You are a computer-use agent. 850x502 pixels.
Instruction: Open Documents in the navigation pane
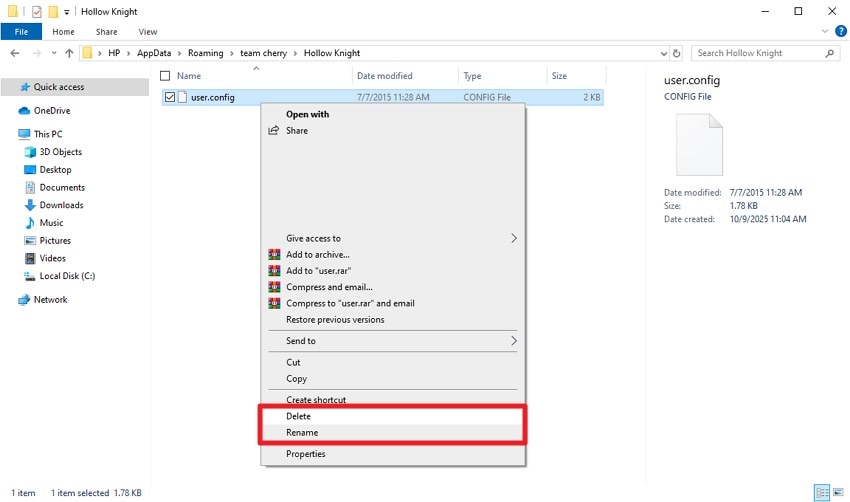pos(62,188)
